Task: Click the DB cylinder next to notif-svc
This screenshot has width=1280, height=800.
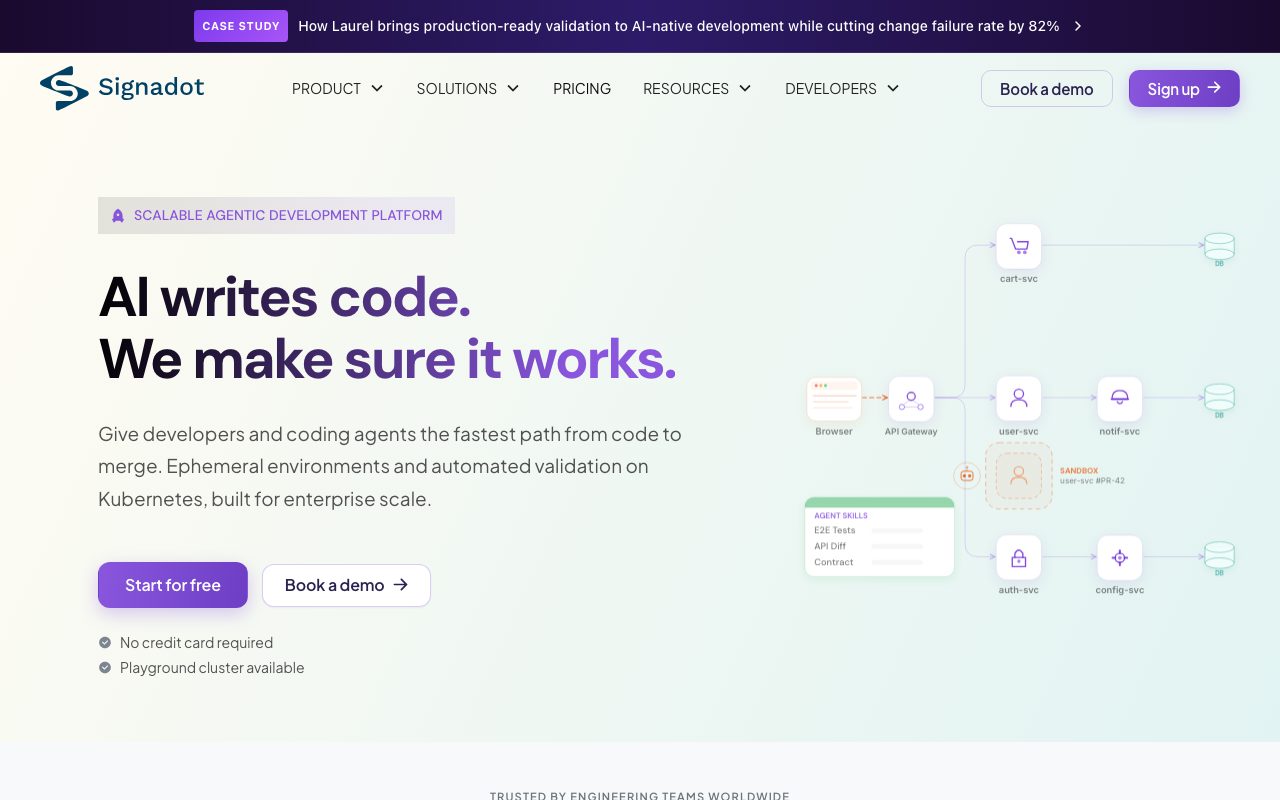Action: pos(1219,398)
